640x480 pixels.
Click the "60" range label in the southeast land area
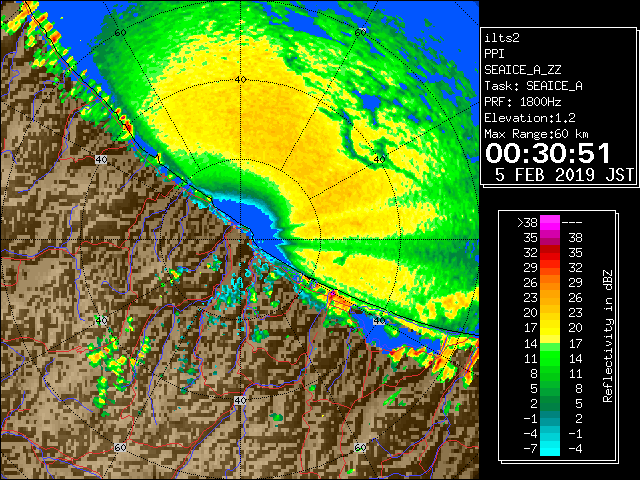[x=360, y=447]
